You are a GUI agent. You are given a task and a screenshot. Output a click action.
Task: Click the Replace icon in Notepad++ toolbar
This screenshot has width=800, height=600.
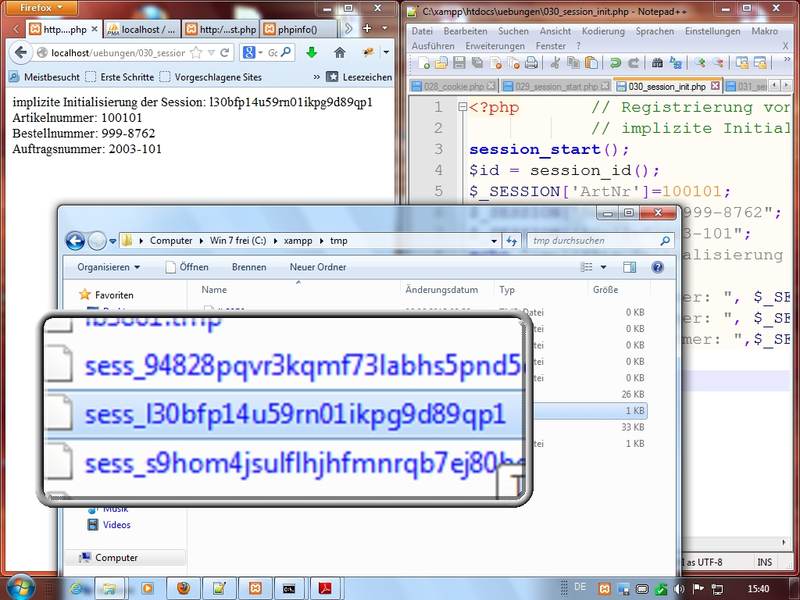click(x=676, y=63)
